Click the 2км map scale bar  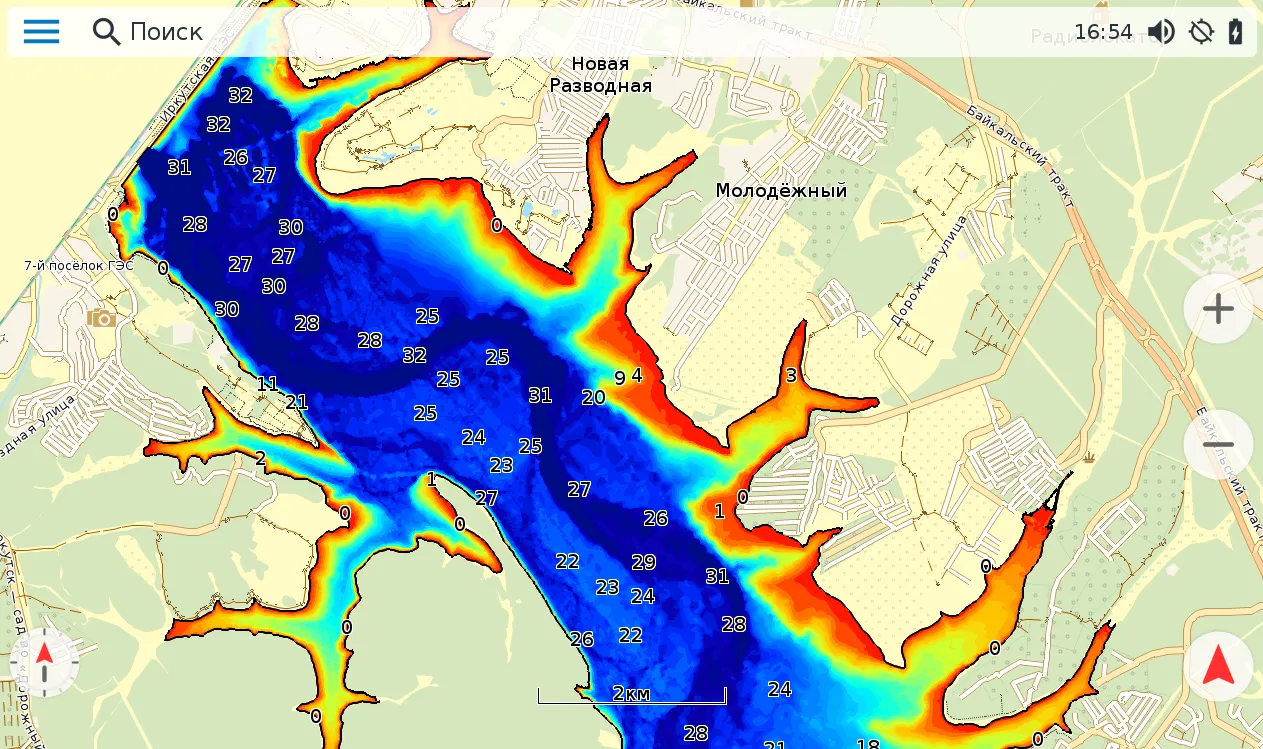pos(631,694)
